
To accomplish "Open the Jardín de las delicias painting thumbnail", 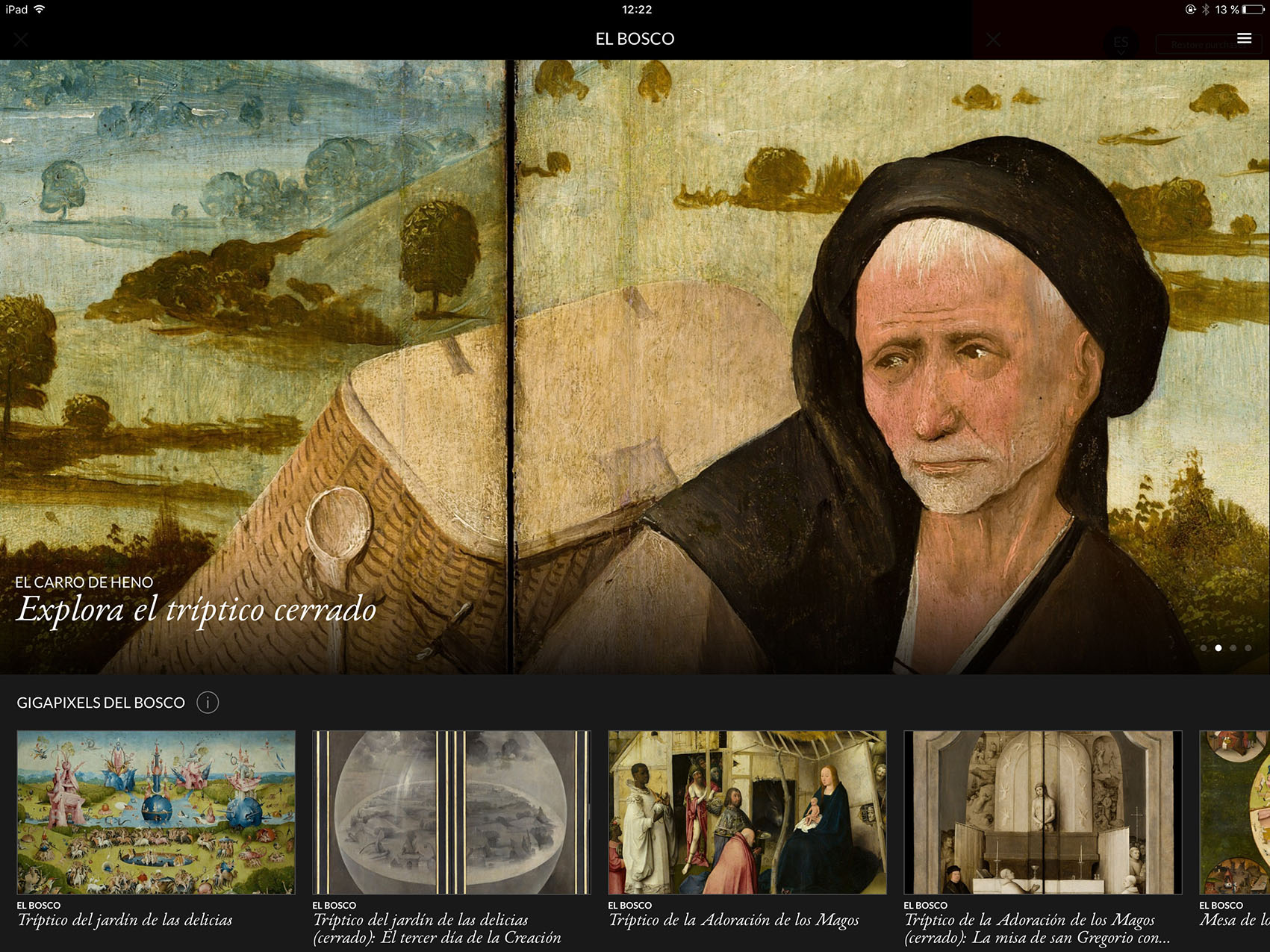I will tap(156, 812).
